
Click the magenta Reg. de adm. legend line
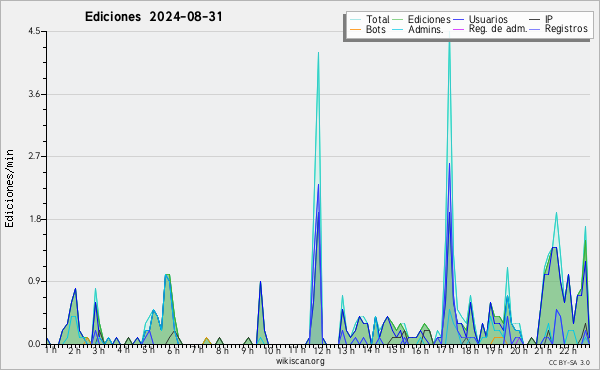point(458,29)
